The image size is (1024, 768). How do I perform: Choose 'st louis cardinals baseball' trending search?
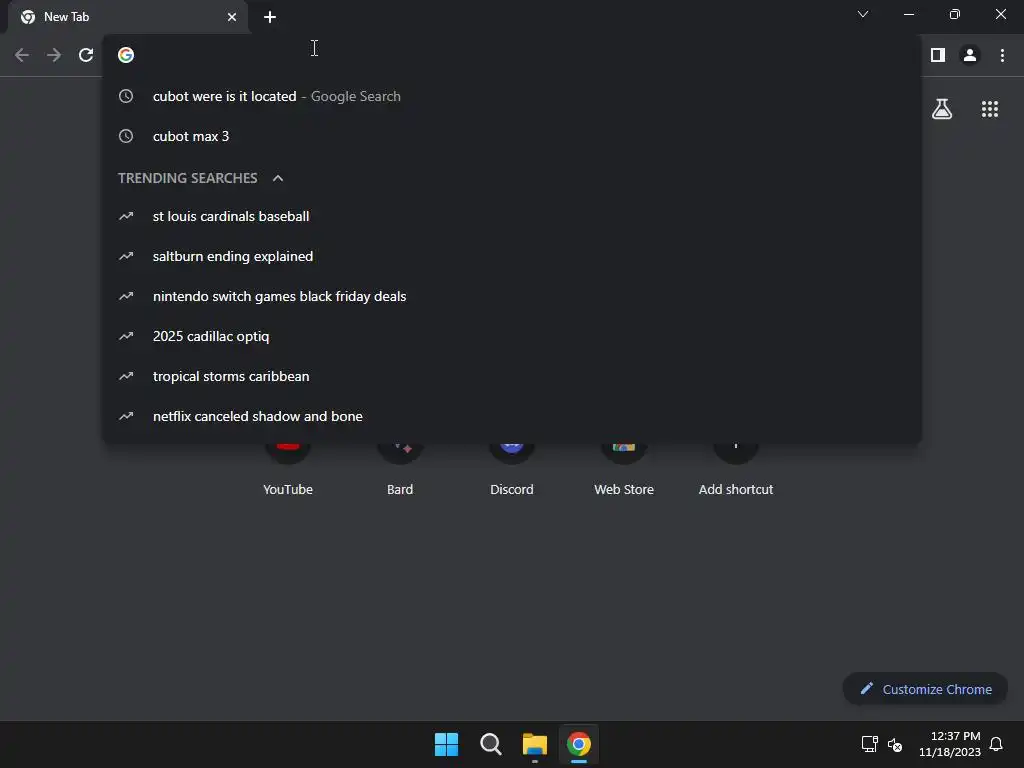tap(511, 216)
